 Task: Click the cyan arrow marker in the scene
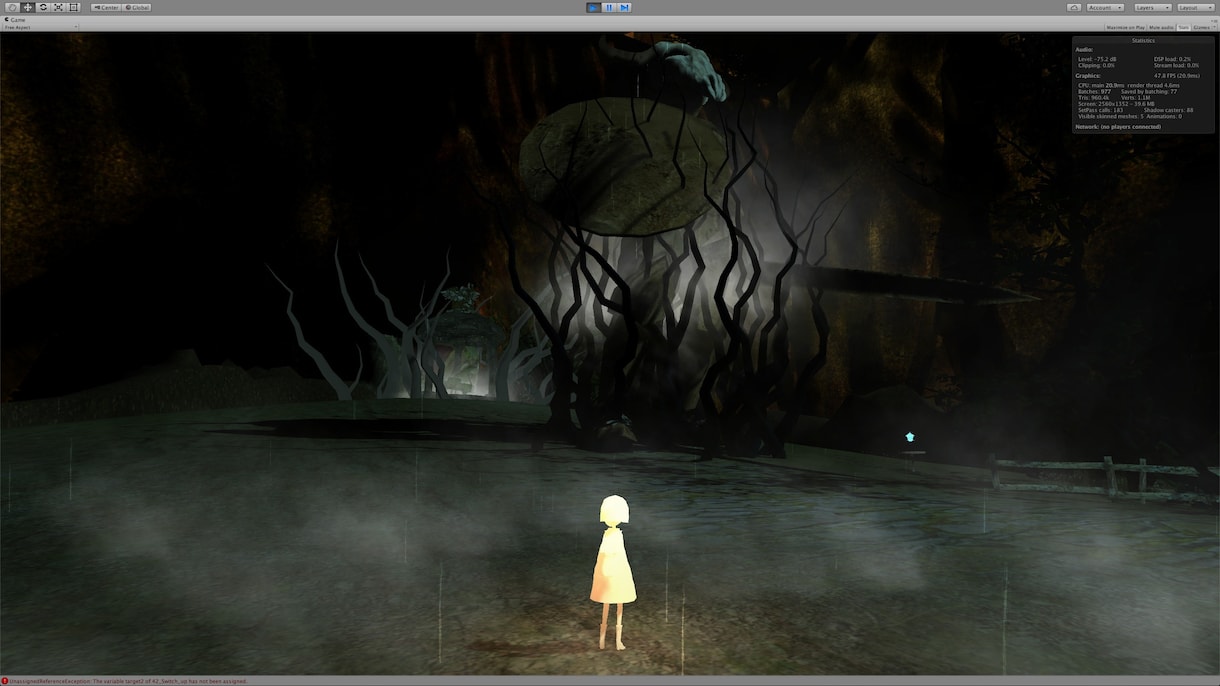910,437
